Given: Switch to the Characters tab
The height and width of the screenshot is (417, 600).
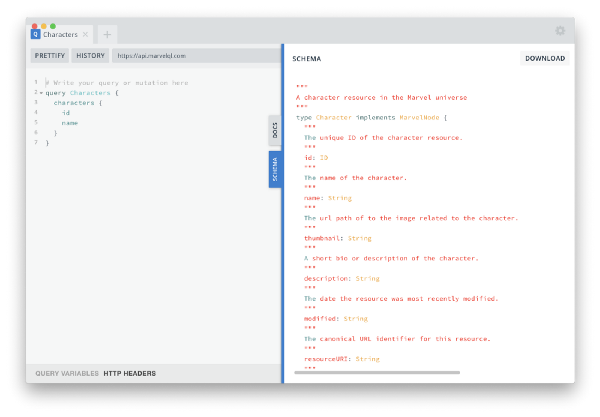Looking at the screenshot, I should [x=61, y=34].
